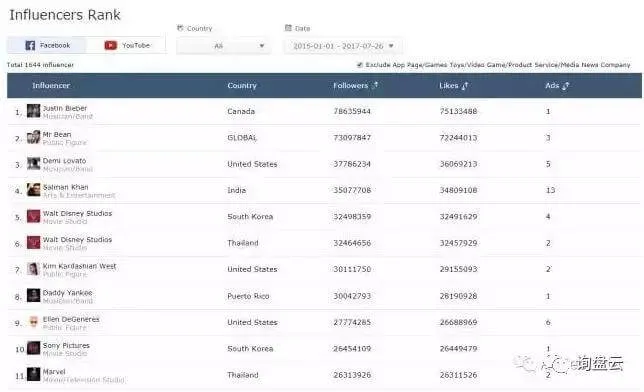This screenshot has width=644, height=392.
Task: Click Mr Bean's avatar thumbnail
Action: (x=34, y=137)
